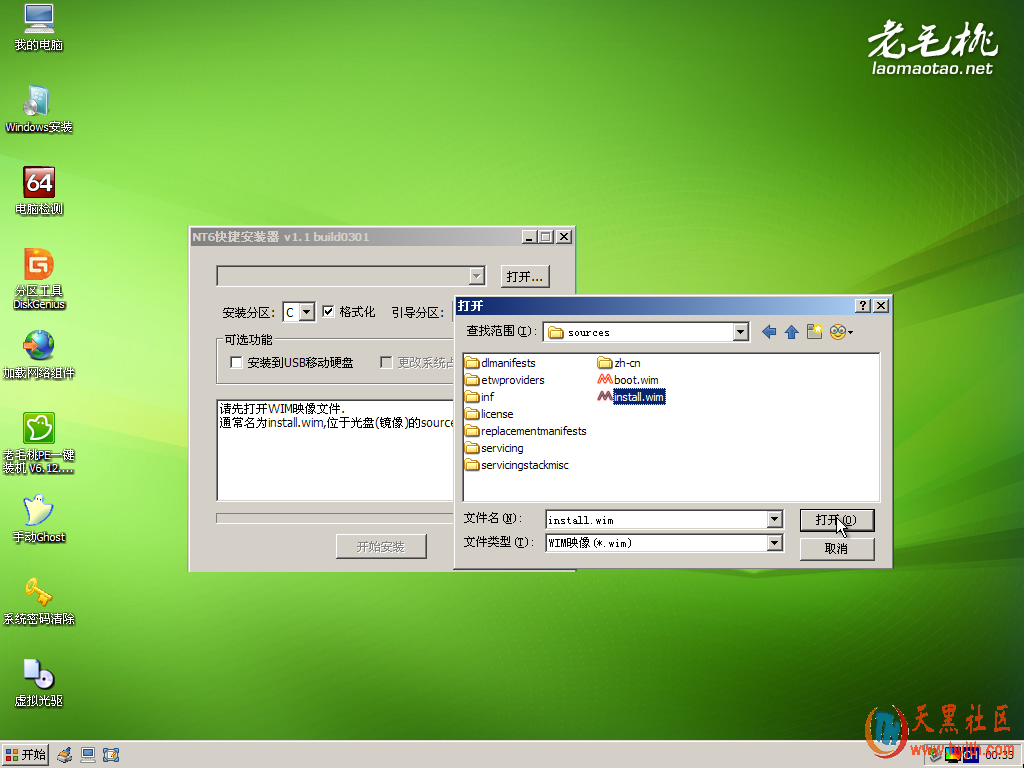Click the 打开(O) button in file dialog
Image resolution: width=1024 pixels, height=768 pixels.
coord(837,520)
